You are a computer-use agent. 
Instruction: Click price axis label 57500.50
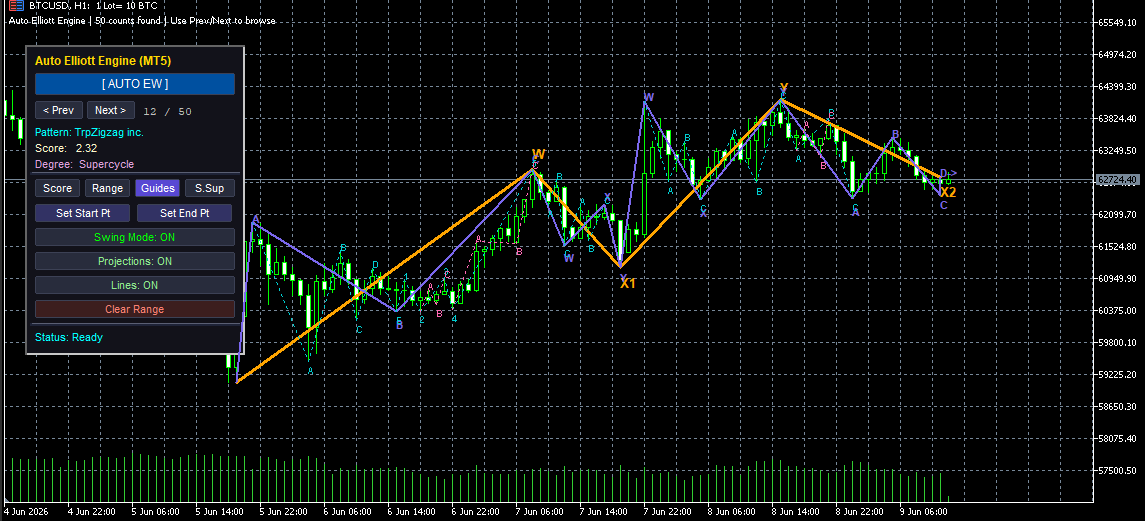click(x=1118, y=471)
